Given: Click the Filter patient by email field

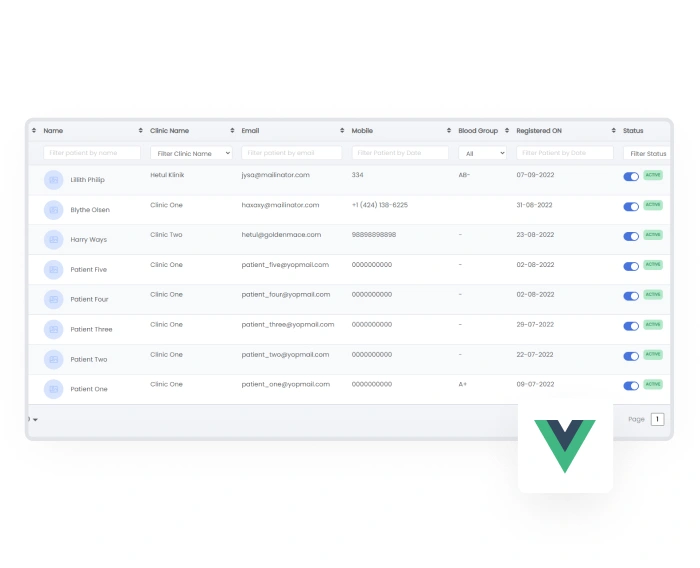Looking at the screenshot, I should click(292, 153).
